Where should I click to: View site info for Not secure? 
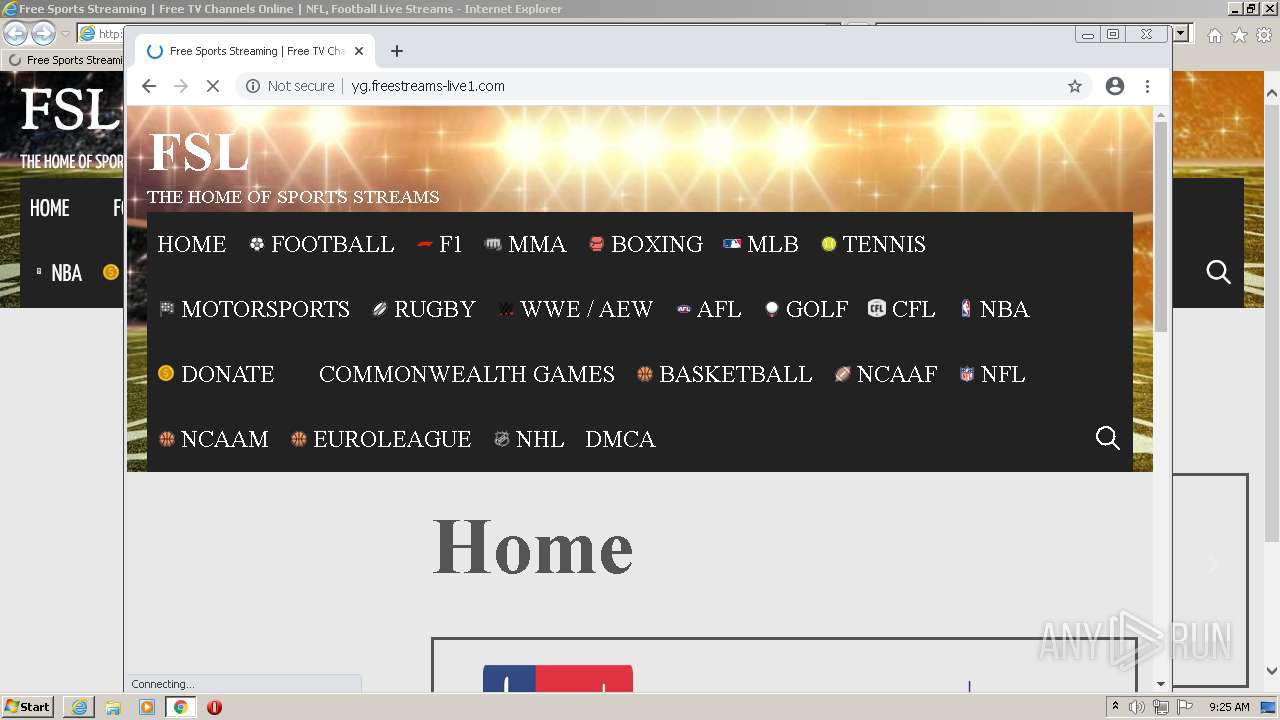coord(290,86)
